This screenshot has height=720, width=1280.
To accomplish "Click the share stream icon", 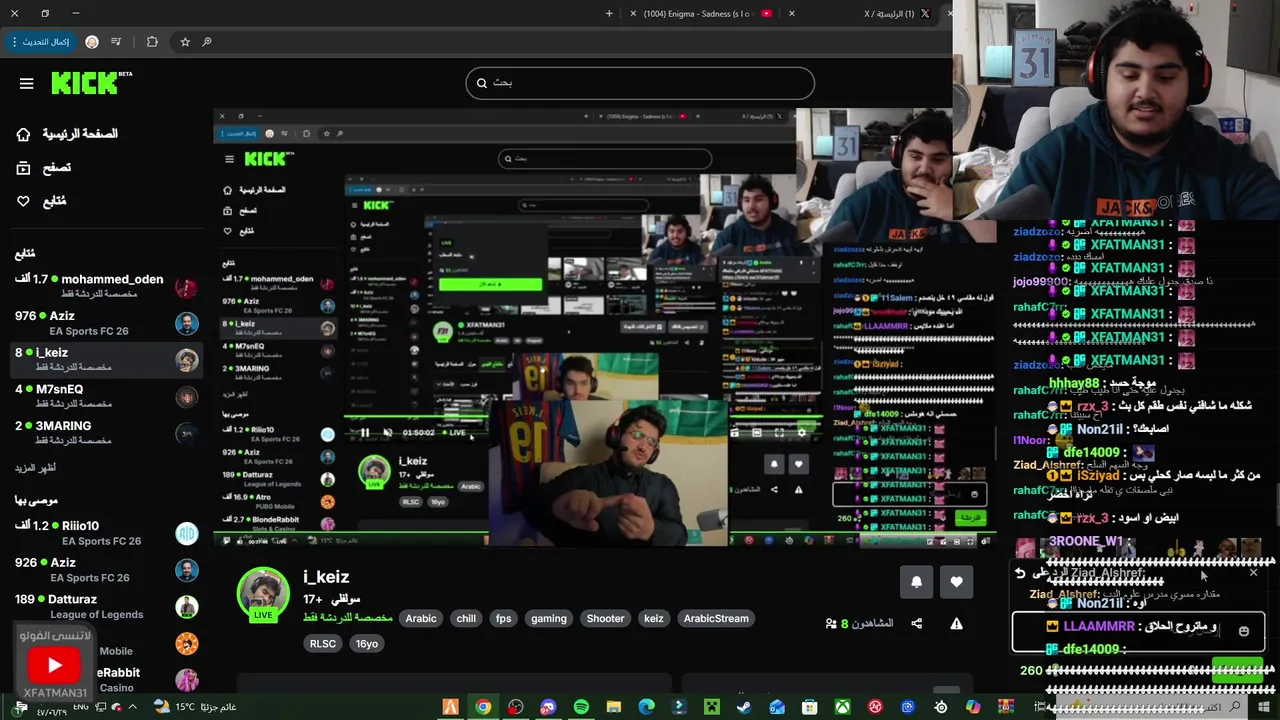I will click(916, 624).
